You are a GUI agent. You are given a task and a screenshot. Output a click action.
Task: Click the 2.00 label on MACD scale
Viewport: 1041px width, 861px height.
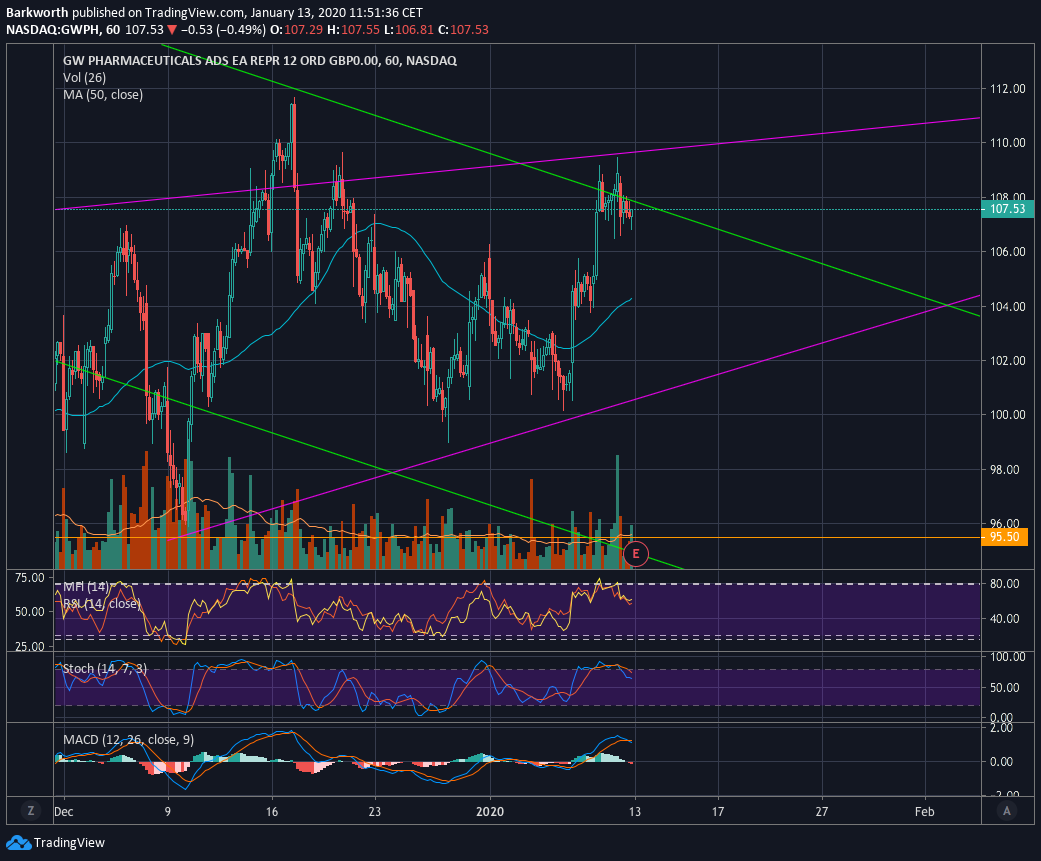pos(1001,728)
